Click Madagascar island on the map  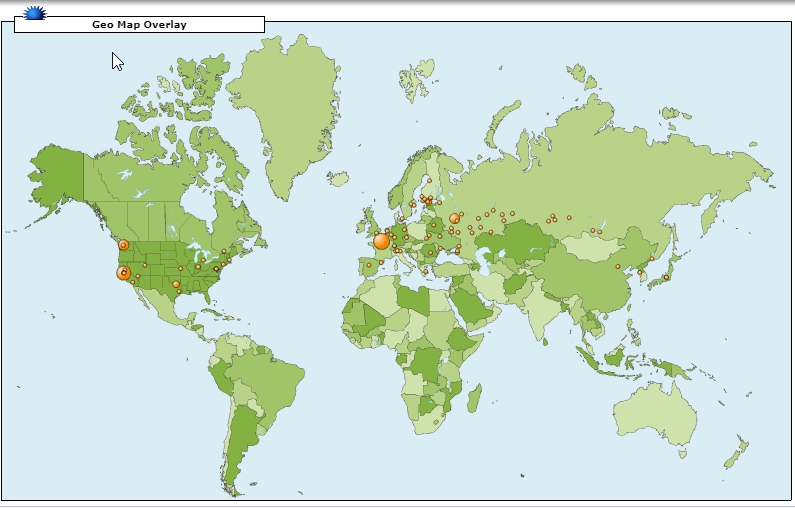click(474, 398)
